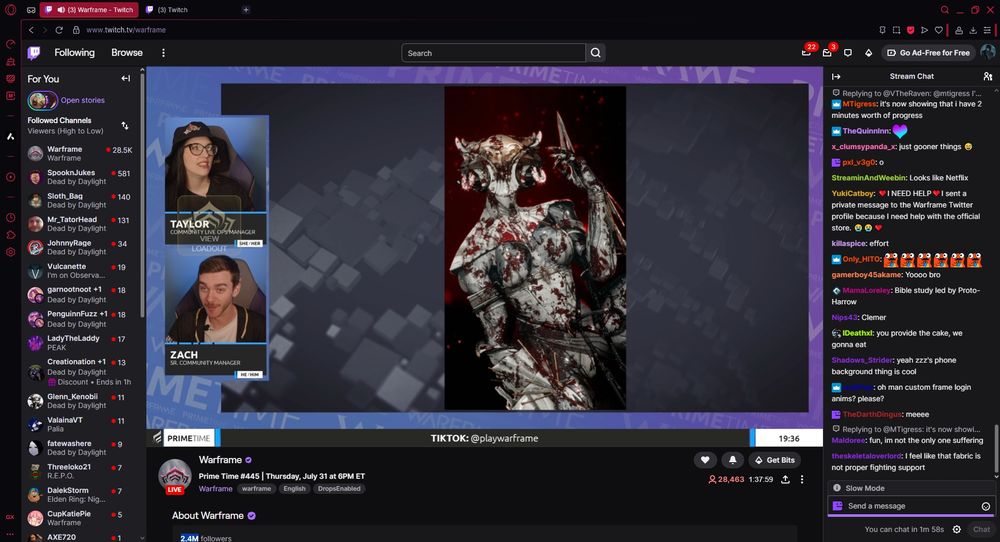Open Warframe game category link
This screenshot has height=542, width=1000.
(216, 488)
